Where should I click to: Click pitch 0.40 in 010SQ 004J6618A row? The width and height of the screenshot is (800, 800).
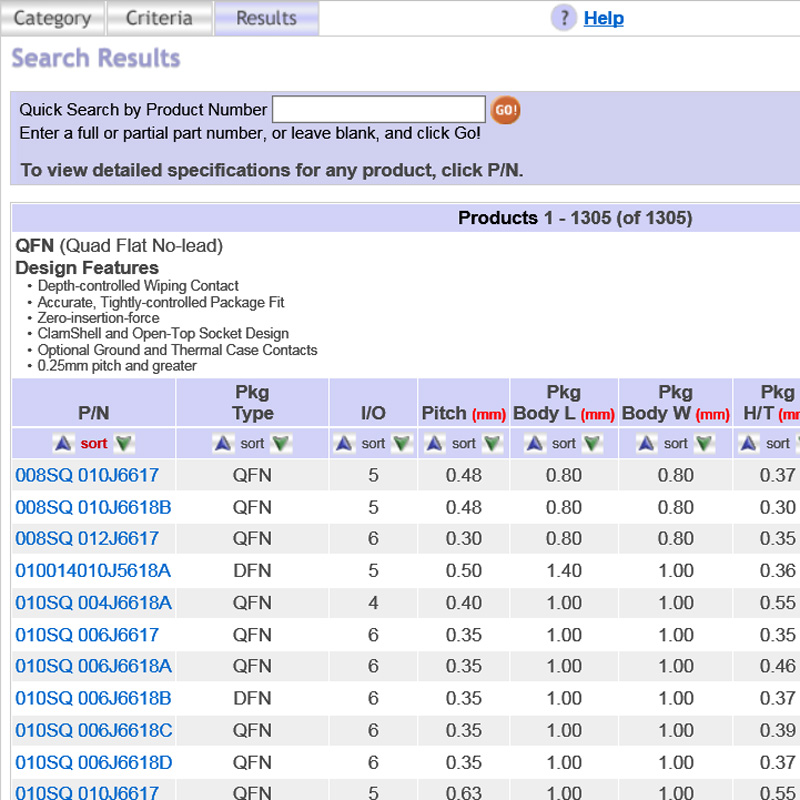[463, 603]
